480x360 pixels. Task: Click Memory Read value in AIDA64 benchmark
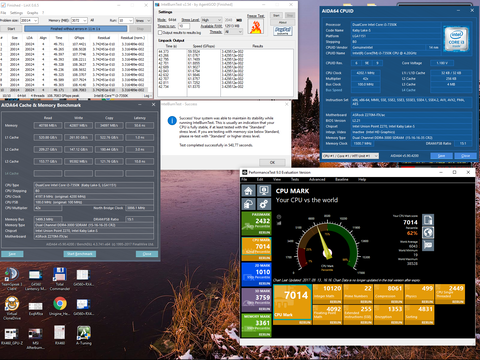click(x=48, y=126)
